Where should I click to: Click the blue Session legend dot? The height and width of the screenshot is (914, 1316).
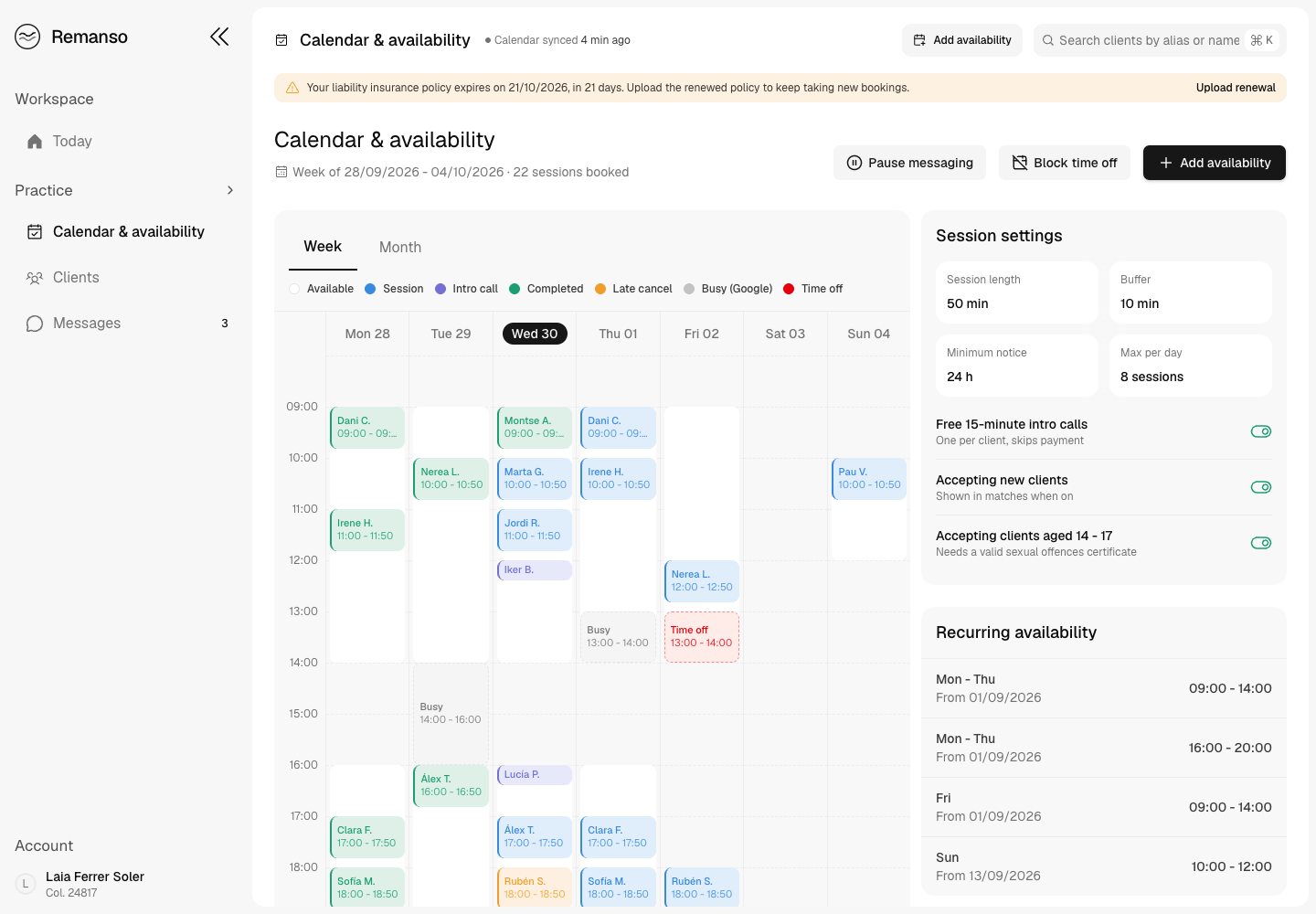pyautogui.click(x=370, y=289)
